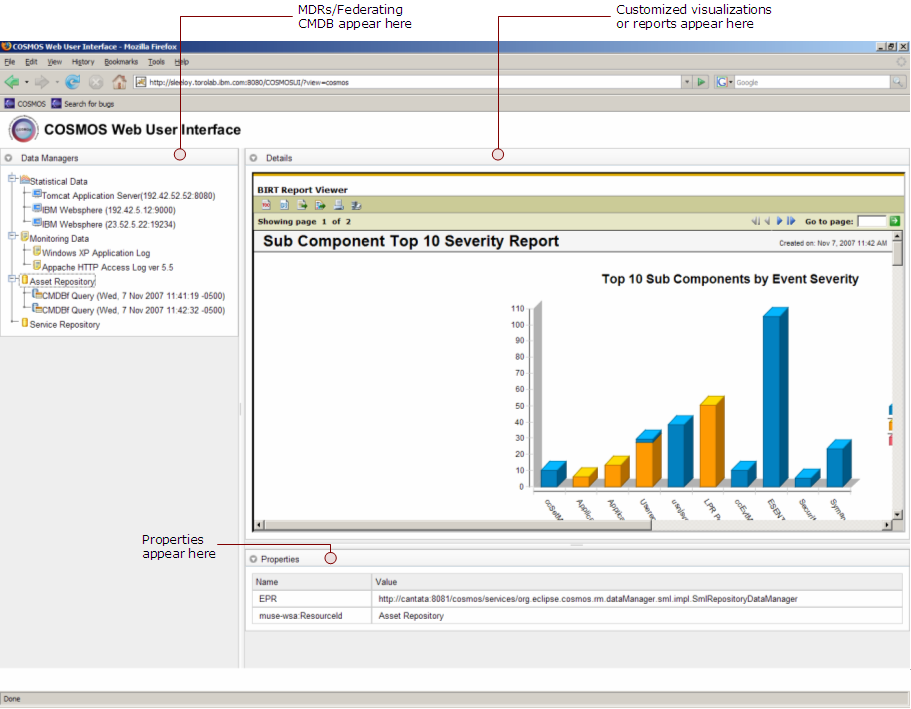Collapse the Details panel
This screenshot has width=911, height=709.
tap(253, 157)
